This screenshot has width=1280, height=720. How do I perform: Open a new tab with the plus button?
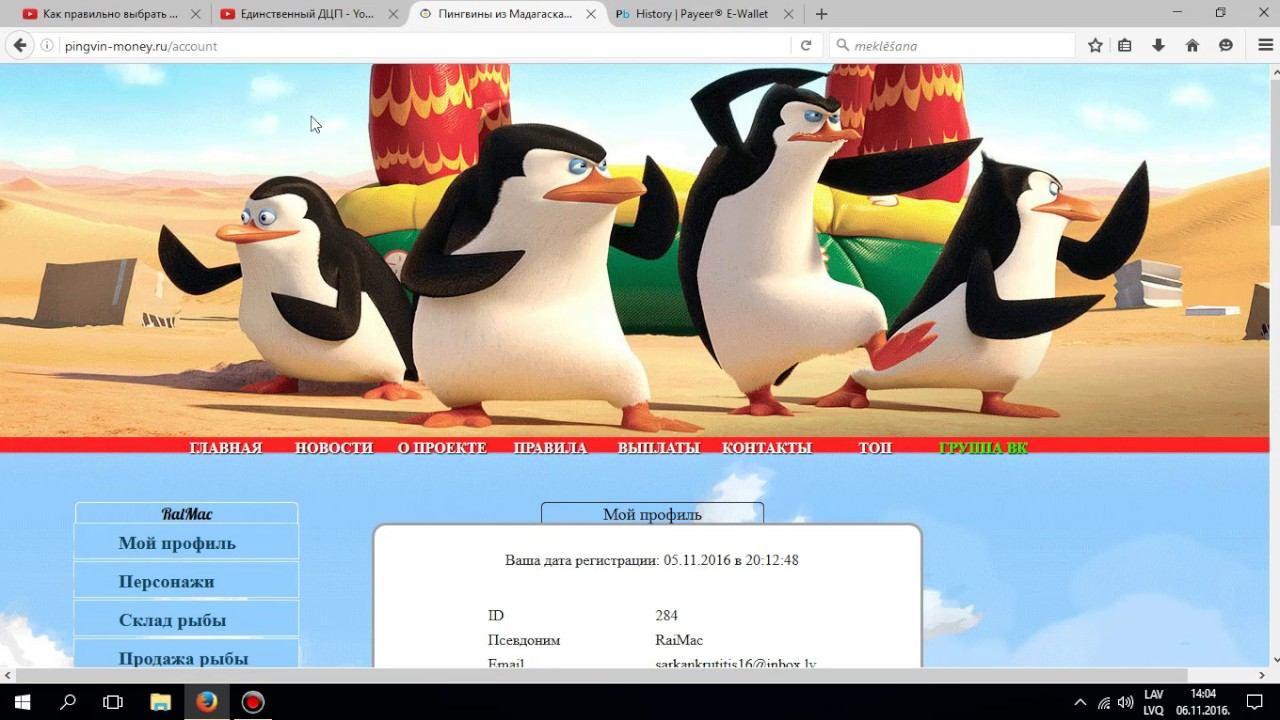pyautogui.click(x=821, y=14)
